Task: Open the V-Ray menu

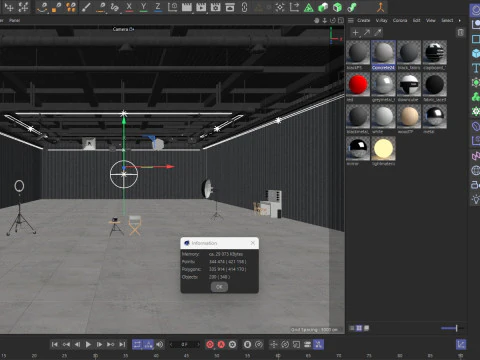Action: tap(382, 20)
